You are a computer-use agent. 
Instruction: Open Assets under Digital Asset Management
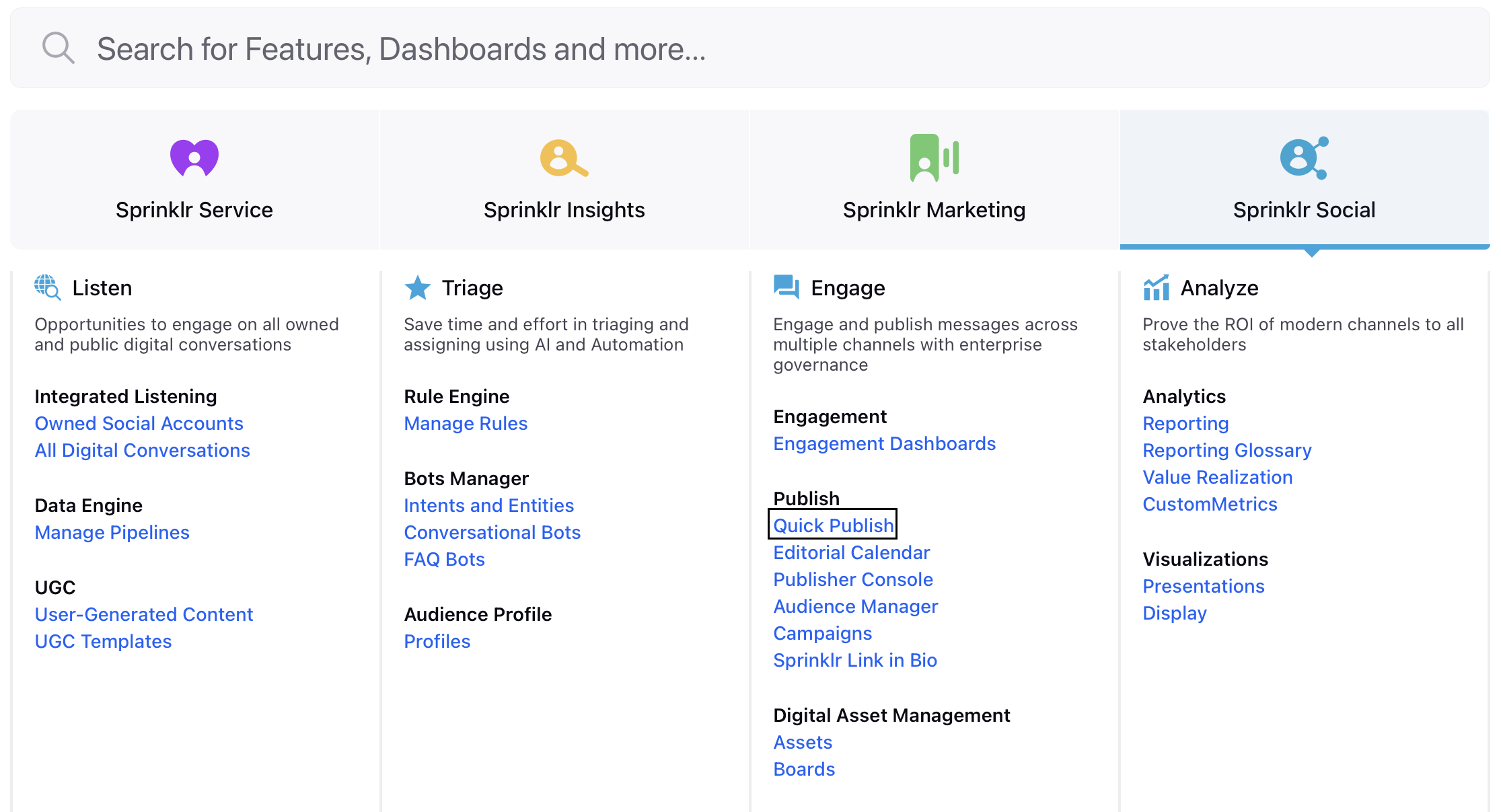[x=803, y=742]
